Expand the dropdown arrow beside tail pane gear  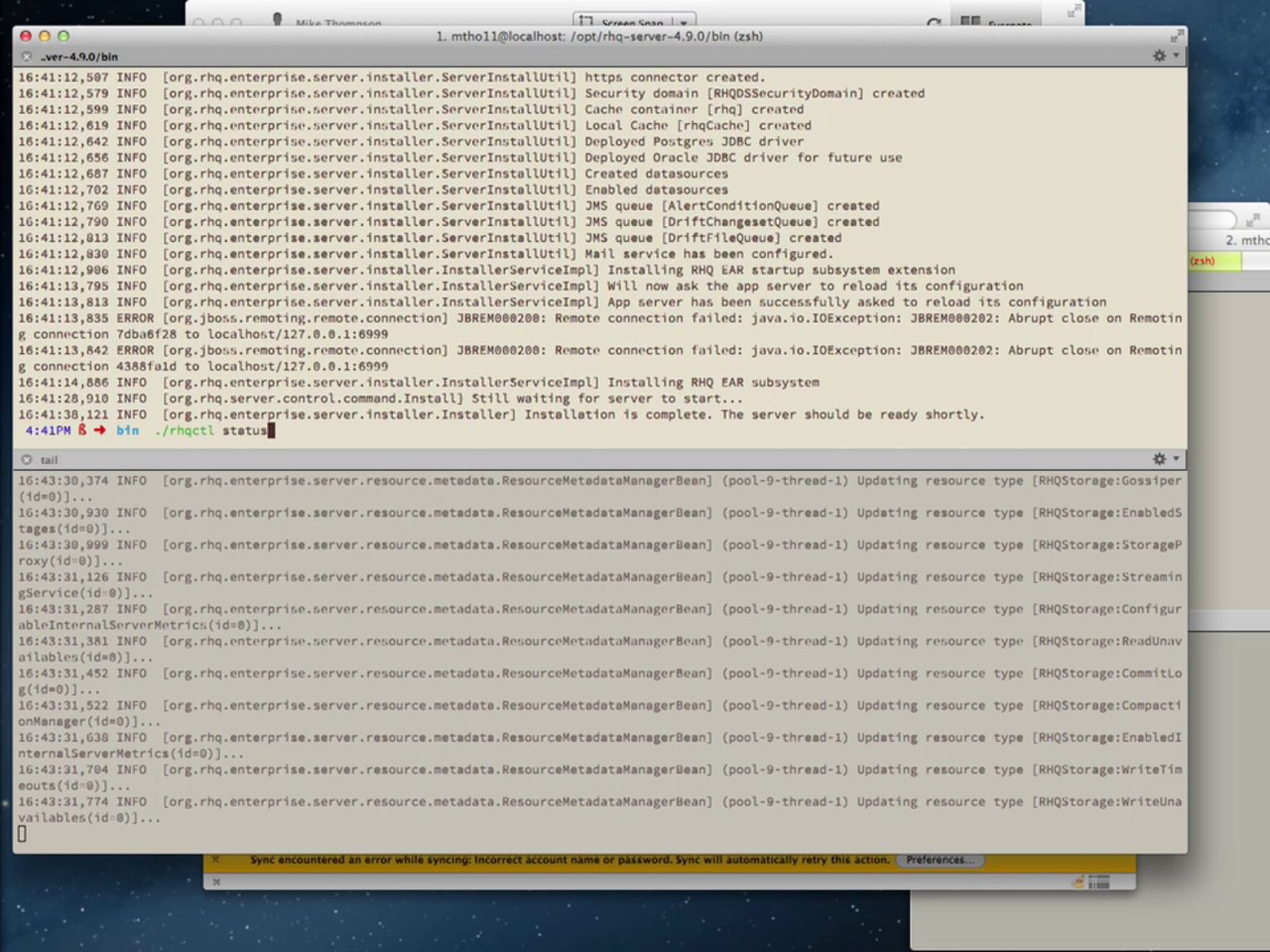(1176, 459)
